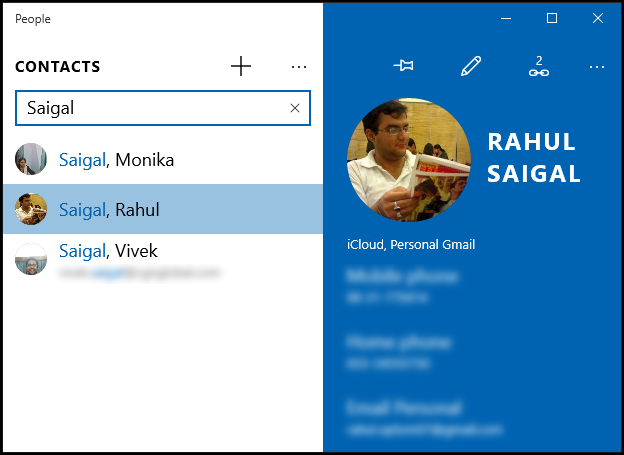Clear the Saigal search text
Viewport: 624px width, 455px height.
point(295,108)
